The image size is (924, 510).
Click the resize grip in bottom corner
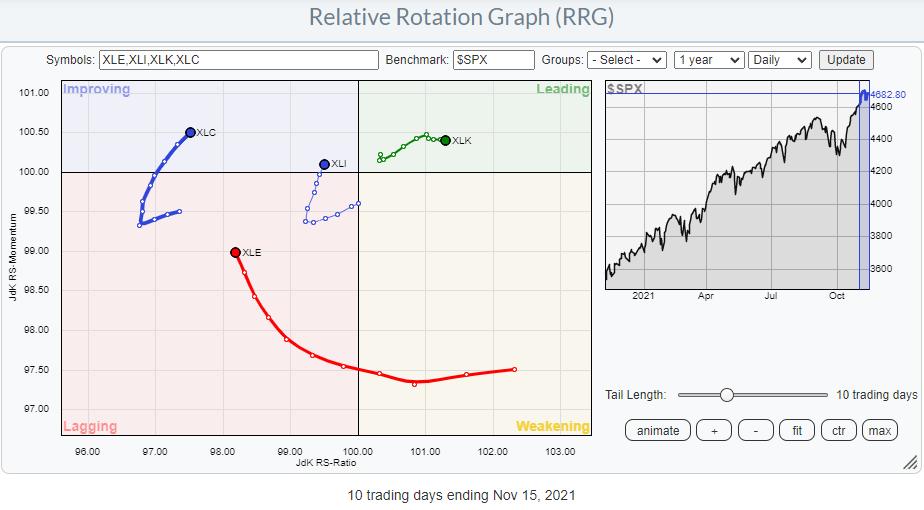pos(909,463)
